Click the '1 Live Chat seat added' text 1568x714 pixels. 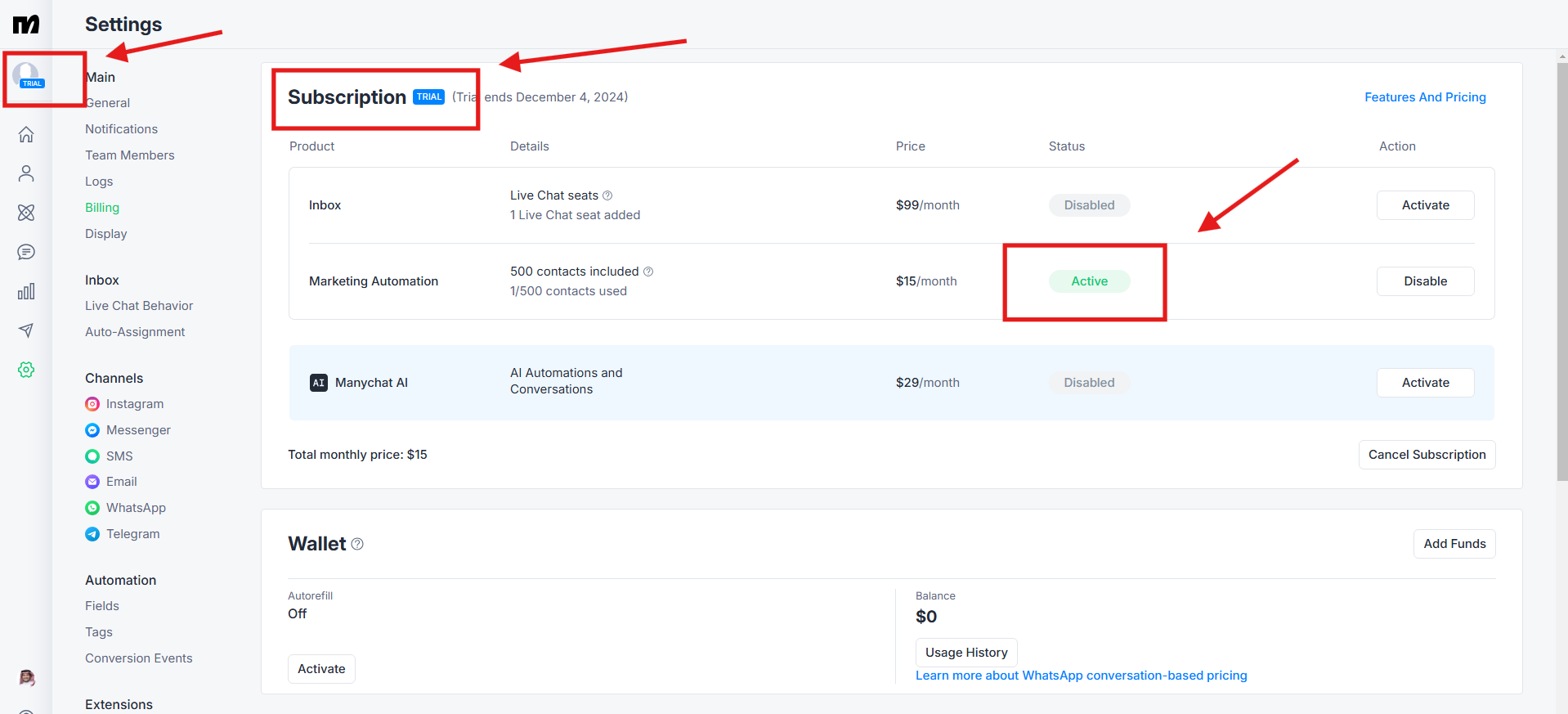point(575,215)
